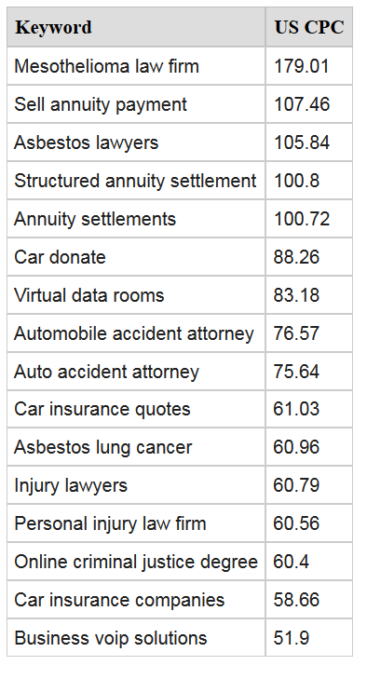Click the Online criminal justice degree cell

tap(136, 561)
